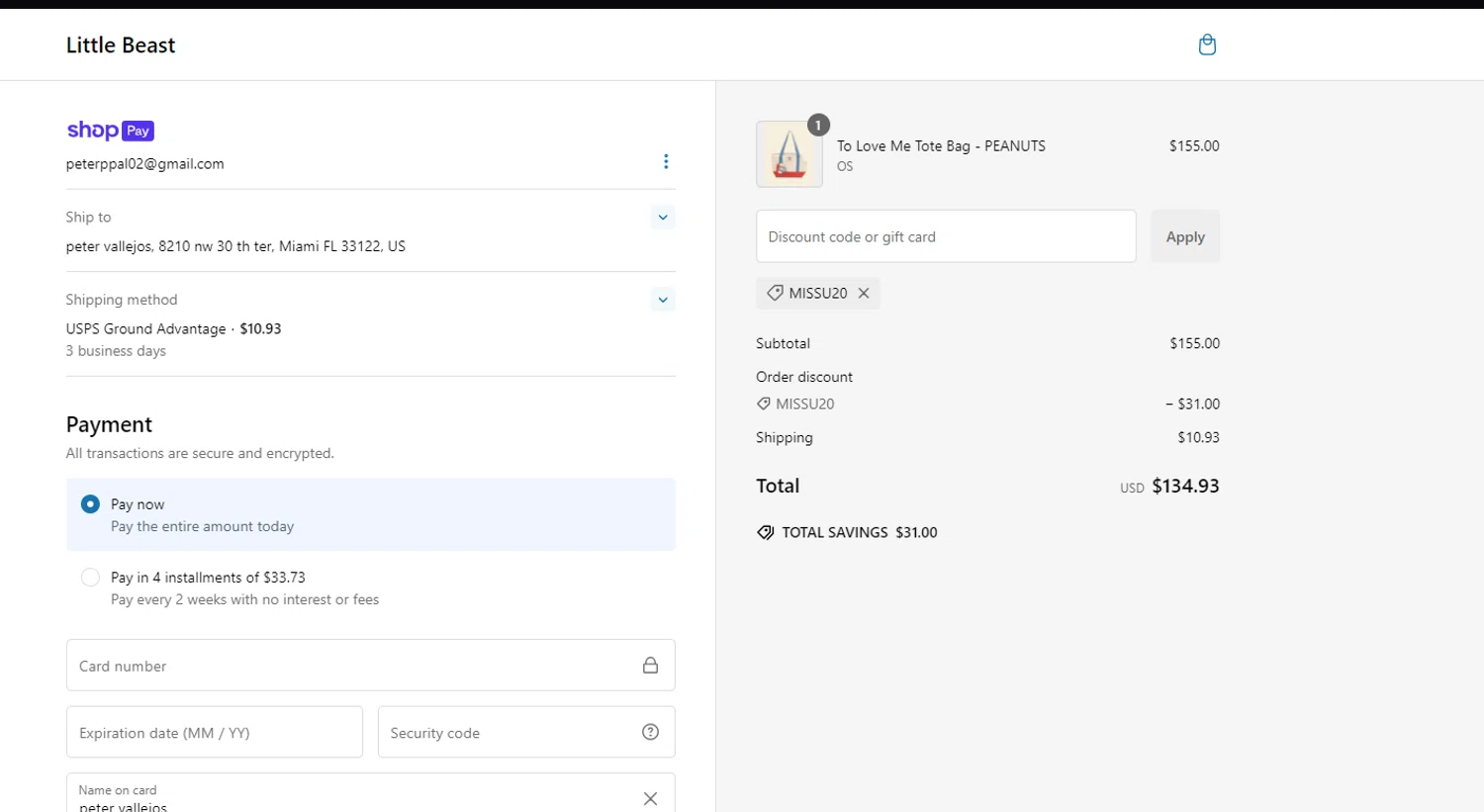This screenshot has width=1484, height=812.
Task: Click the − $31.00 discount amount
Action: click(1192, 404)
